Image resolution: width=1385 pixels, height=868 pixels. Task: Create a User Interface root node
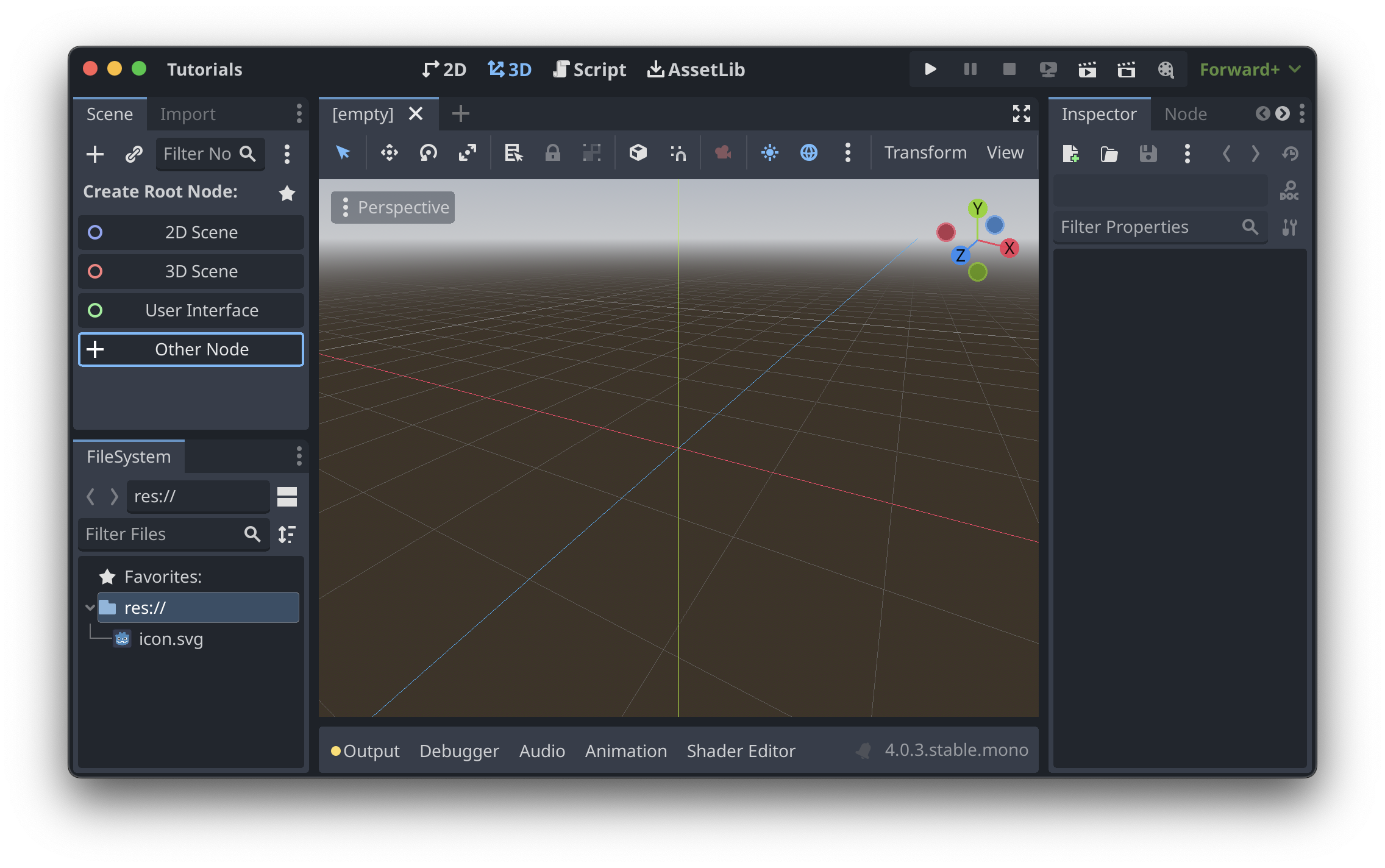(191, 310)
